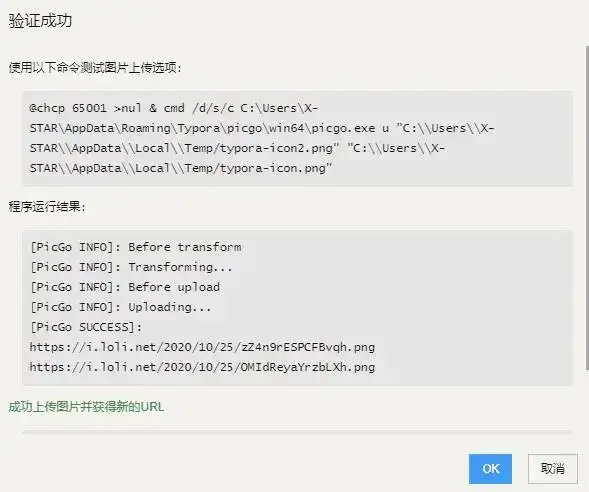This screenshot has height=492, width=589.
Task: Click the zZ4n9rESPCFBvqh.png URL
Action: click(x=202, y=347)
